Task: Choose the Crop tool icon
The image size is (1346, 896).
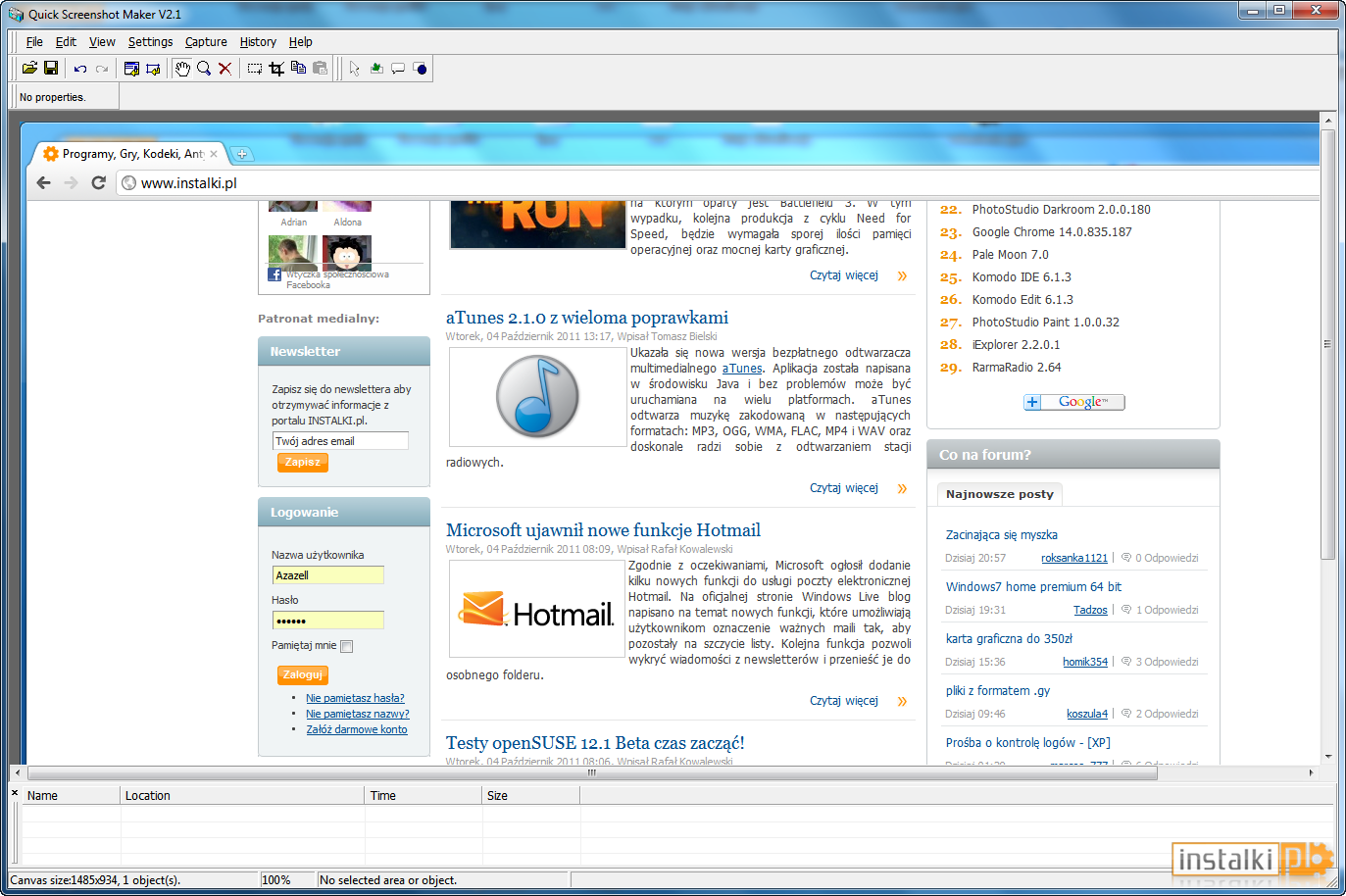Action: pyautogui.click(x=276, y=69)
